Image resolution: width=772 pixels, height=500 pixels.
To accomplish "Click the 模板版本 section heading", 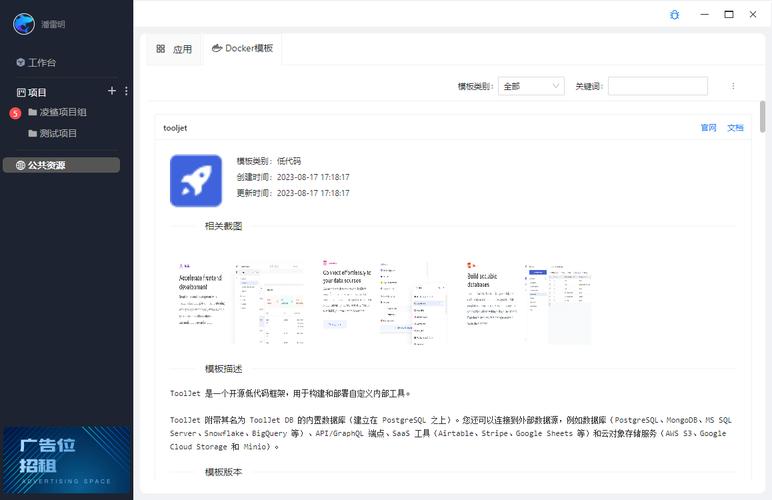I will (224, 472).
